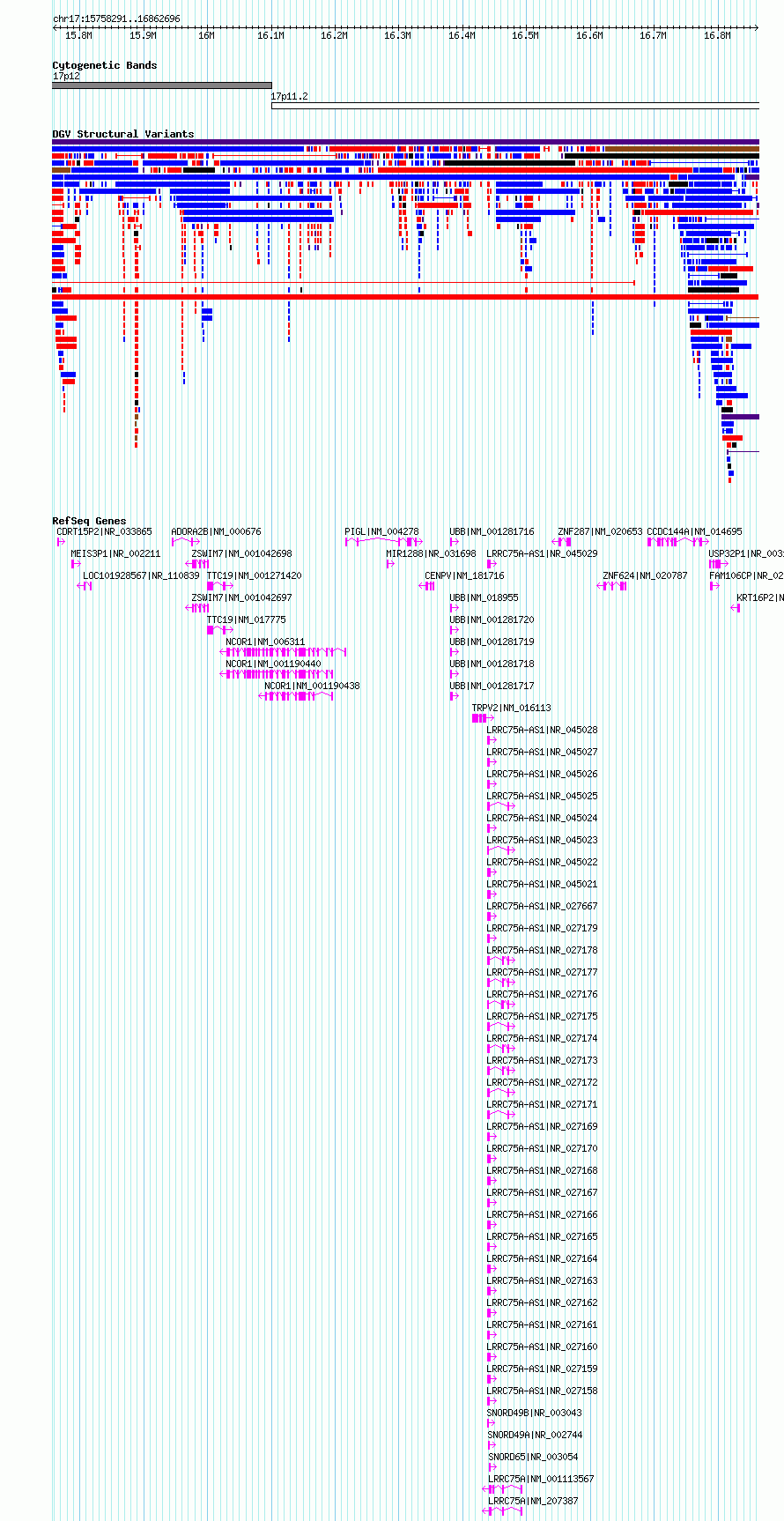Open CDRT15P2|NR_033865 gene label
Screen dimensions: 784x1521
104,531
